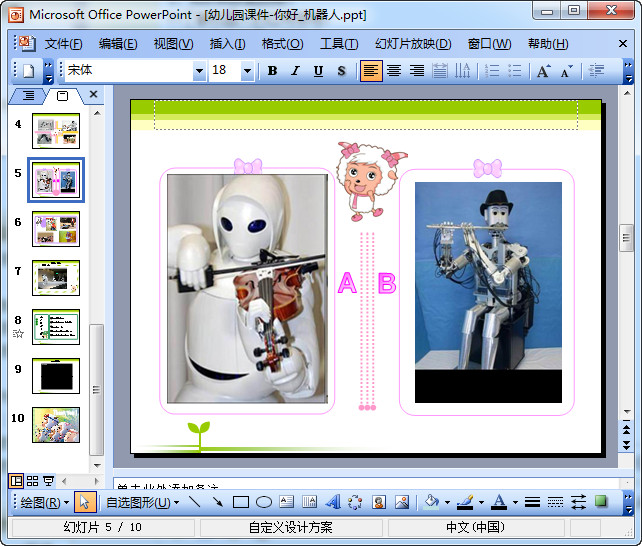Screen dimensions: 642x546
Task: Apply numbered list formatting
Action: [492, 71]
